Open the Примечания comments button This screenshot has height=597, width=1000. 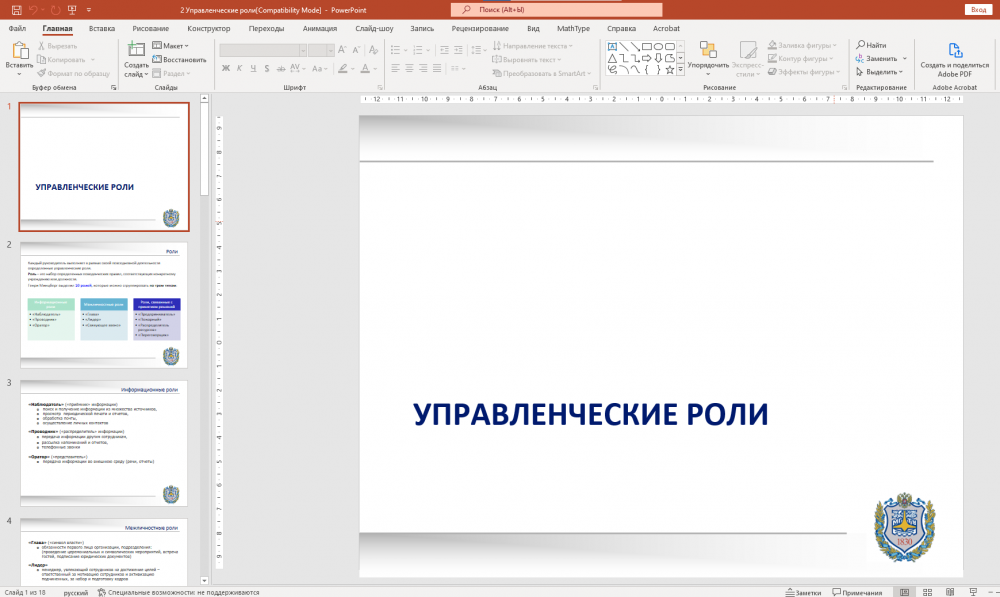(856, 592)
